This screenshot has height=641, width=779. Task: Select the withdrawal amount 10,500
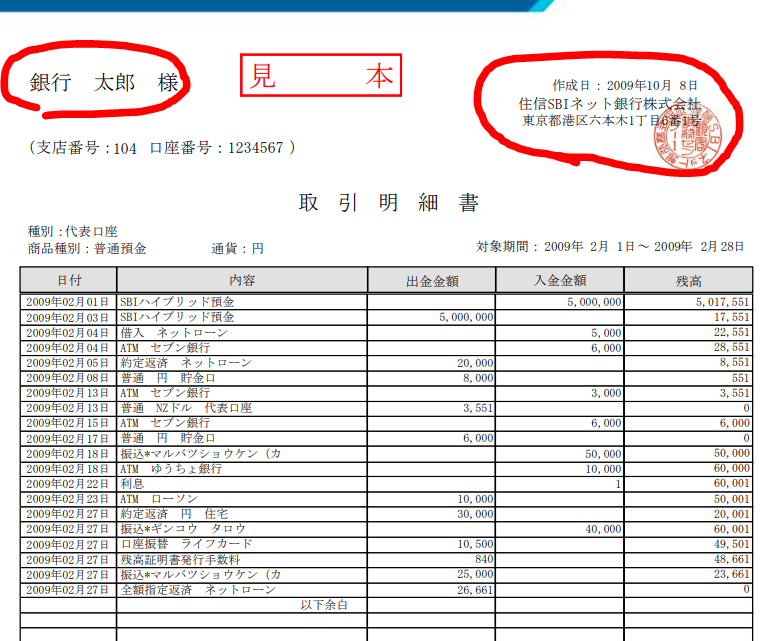[475, 544]
